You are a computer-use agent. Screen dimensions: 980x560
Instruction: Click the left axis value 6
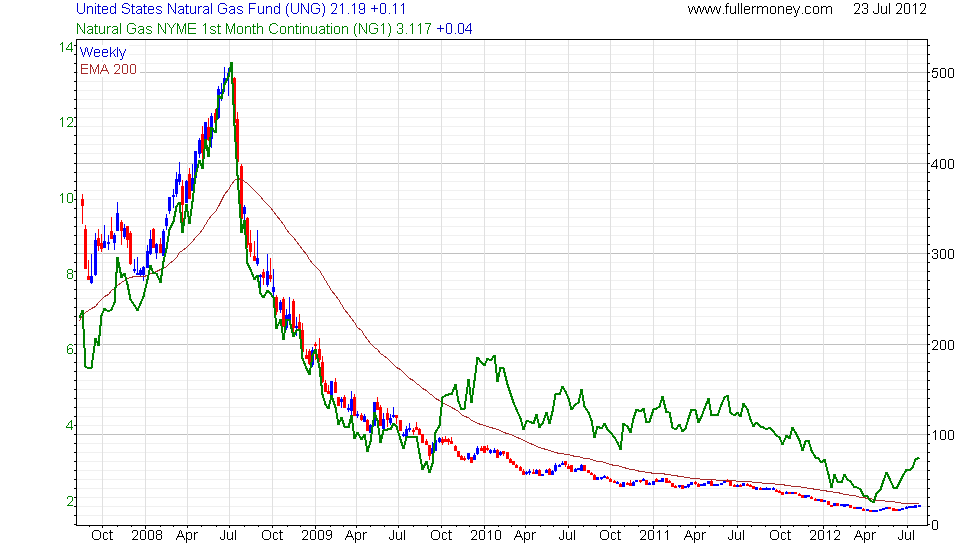pyautogui.click(x=70, y=350)
